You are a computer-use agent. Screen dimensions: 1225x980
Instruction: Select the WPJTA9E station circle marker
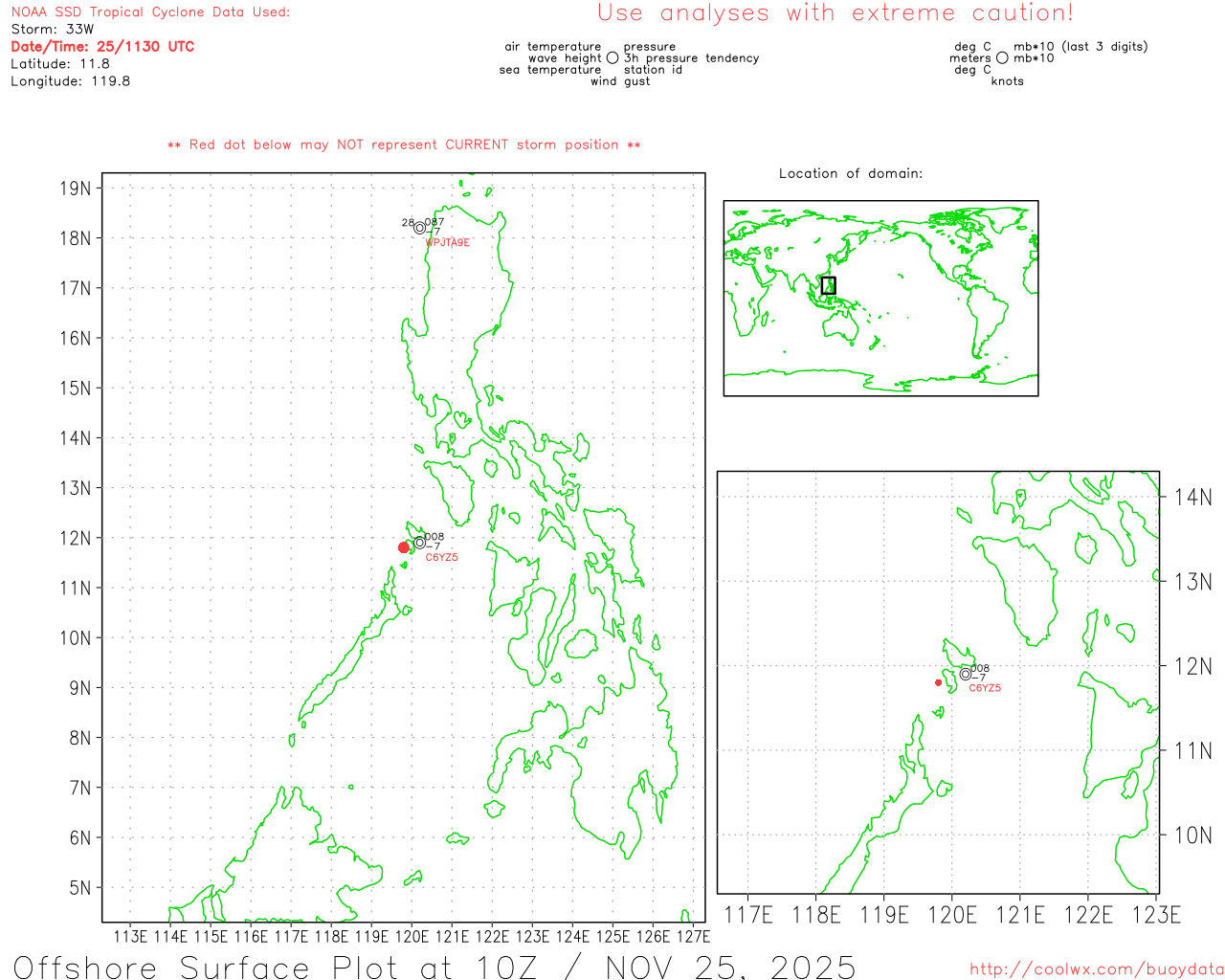coord(419,228)
